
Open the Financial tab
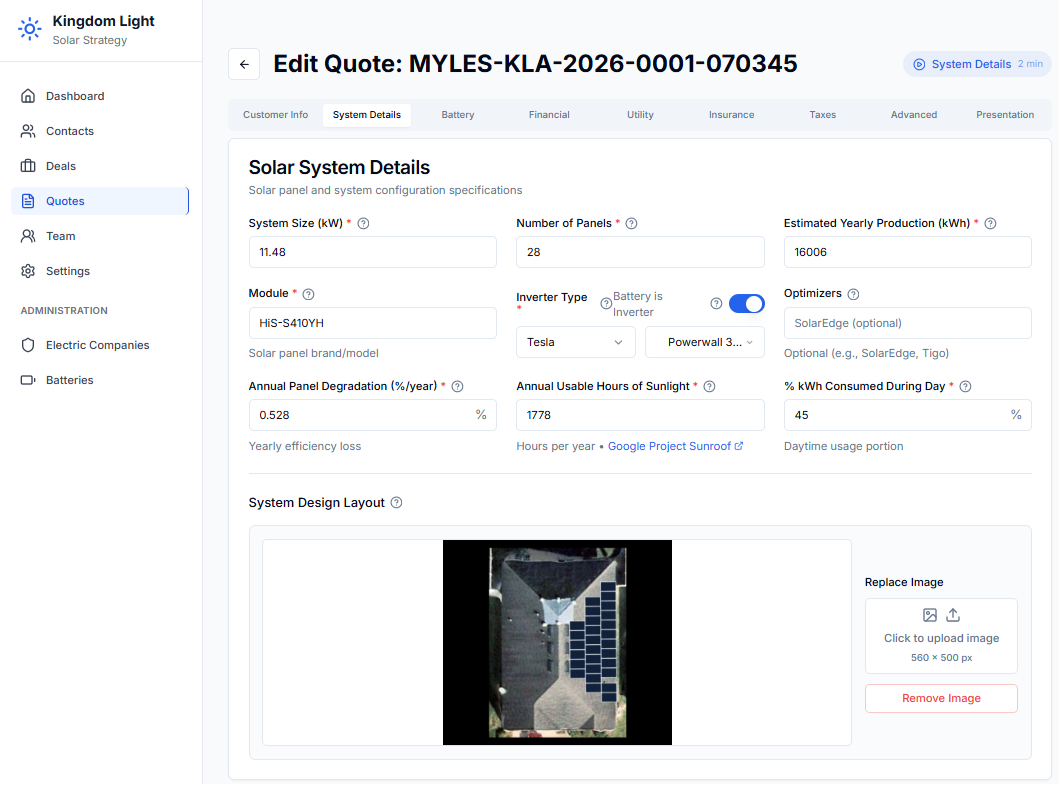pos(549,115)
